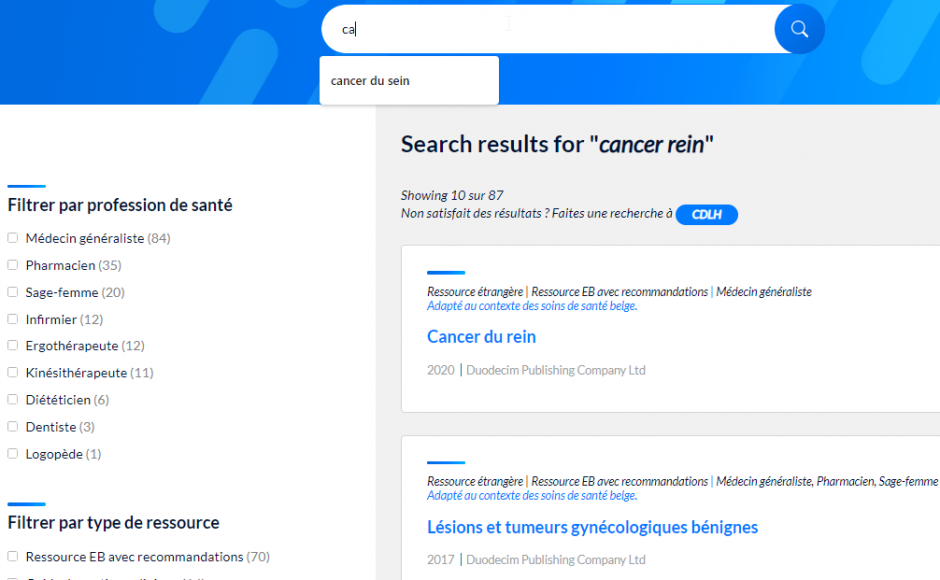Click the search input containing "ca"
This screenshot has height=580, width=940.
tap(549, 29)
